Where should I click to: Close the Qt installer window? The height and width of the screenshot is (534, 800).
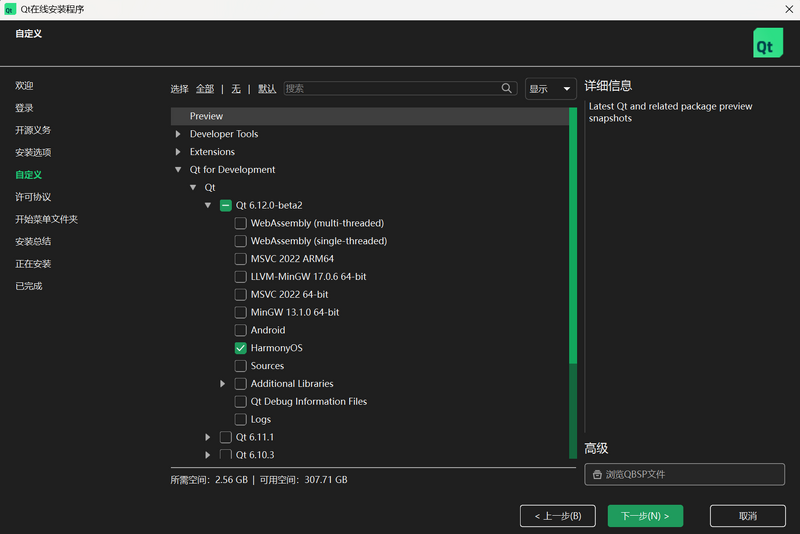click(789, 9)
